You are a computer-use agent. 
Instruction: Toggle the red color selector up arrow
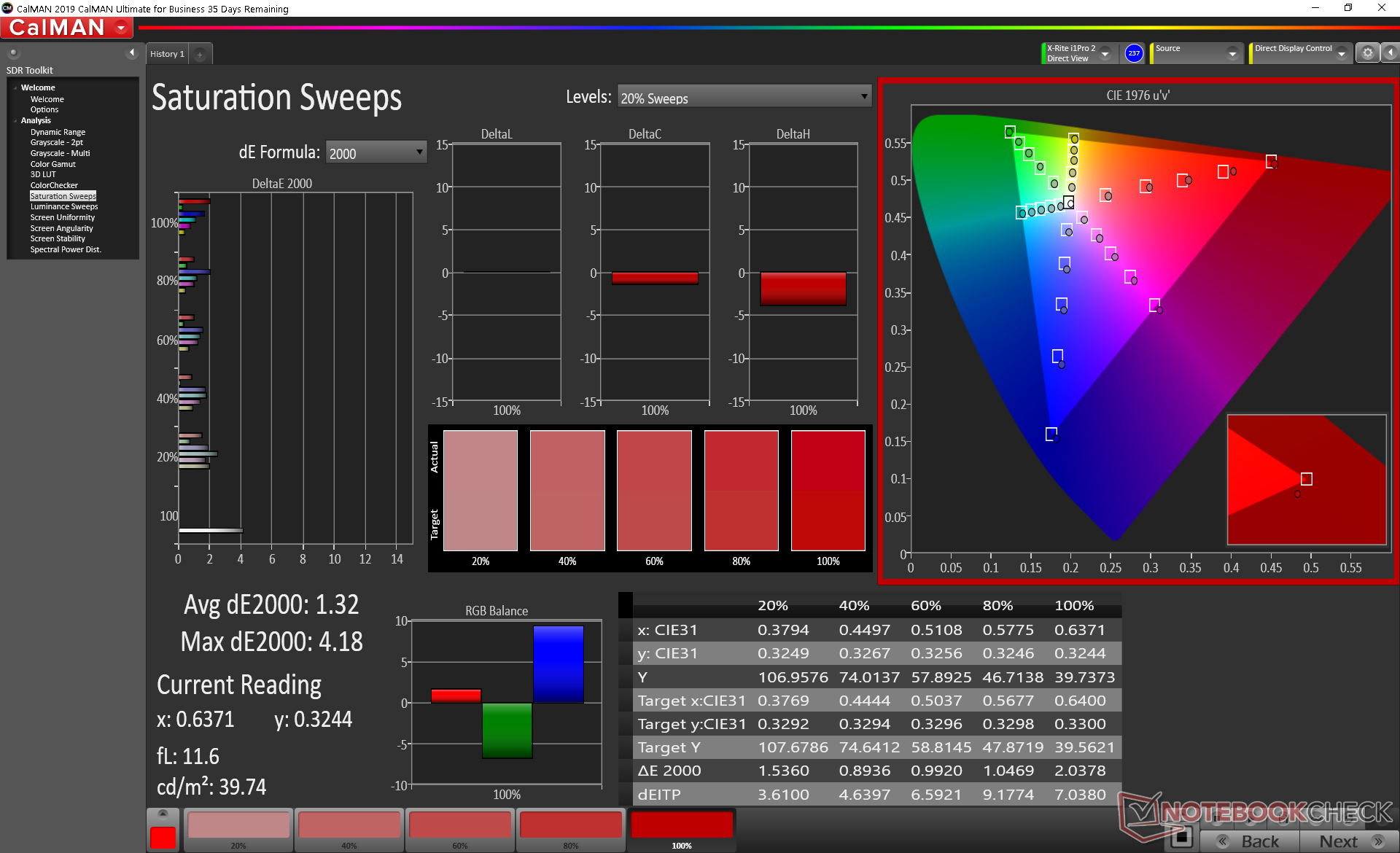(163, 814)
